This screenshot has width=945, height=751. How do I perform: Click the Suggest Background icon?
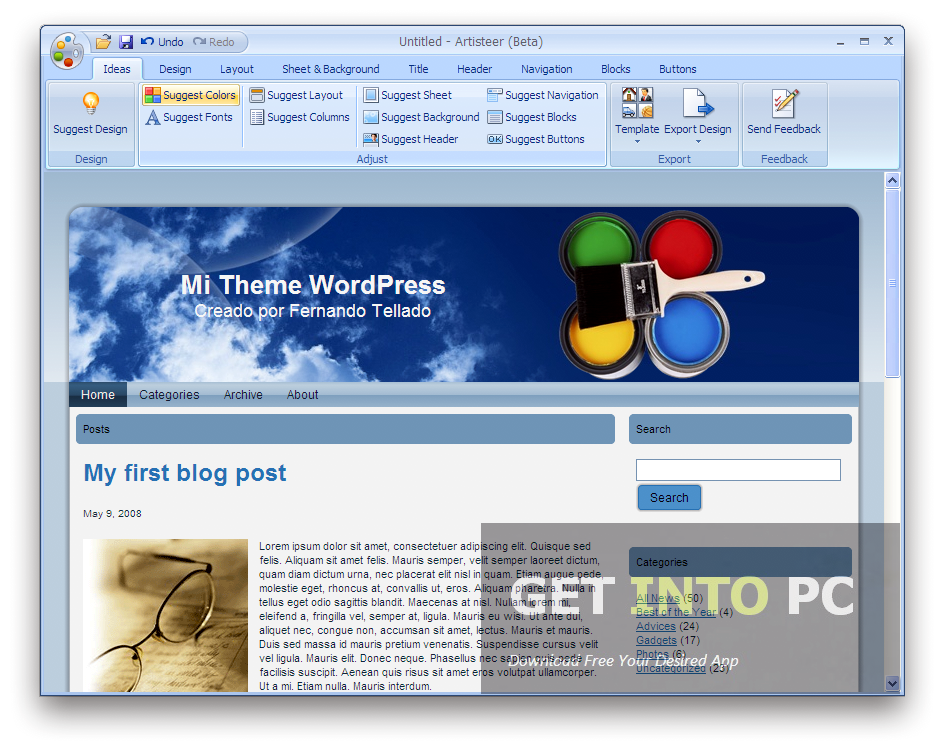[x=371, y=117]
